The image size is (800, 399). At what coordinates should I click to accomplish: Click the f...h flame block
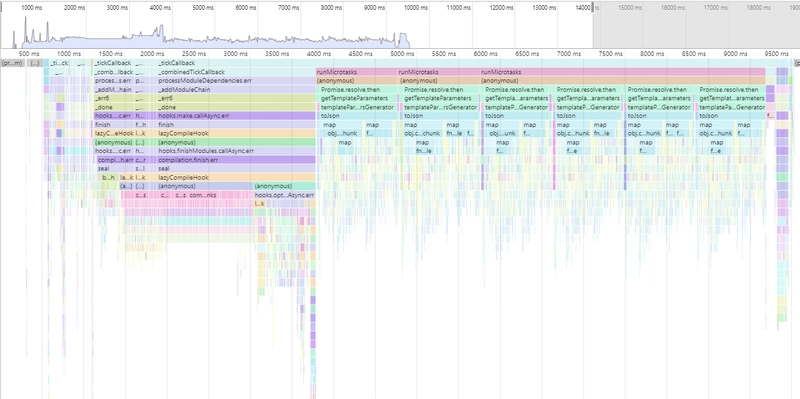pos(140,124)
